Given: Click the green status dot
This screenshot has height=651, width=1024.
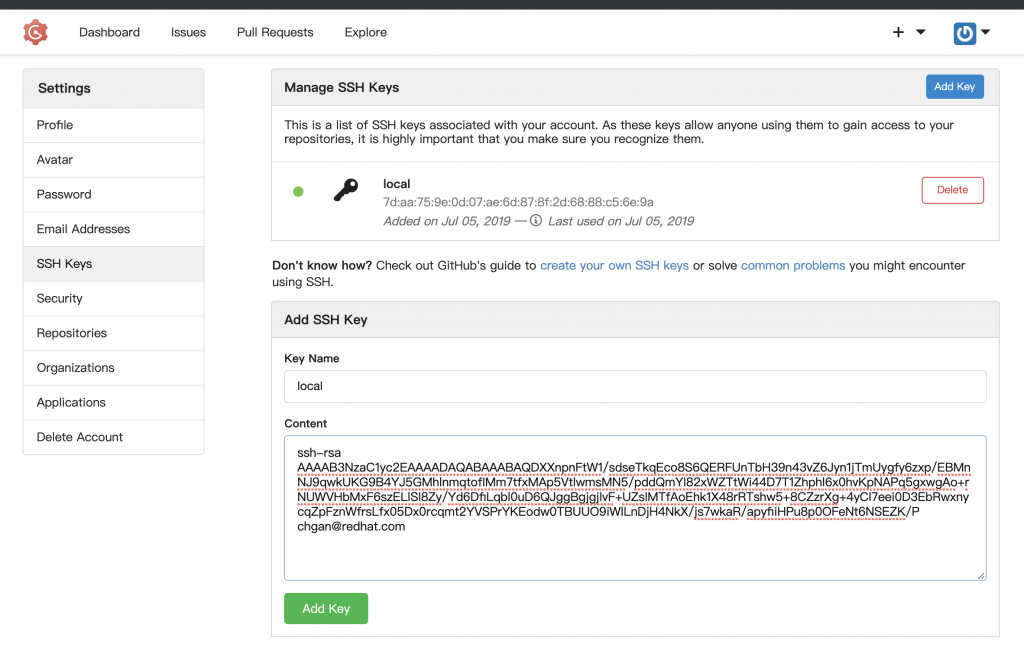Looking at the screenshot, I should (x=298, y=191).
